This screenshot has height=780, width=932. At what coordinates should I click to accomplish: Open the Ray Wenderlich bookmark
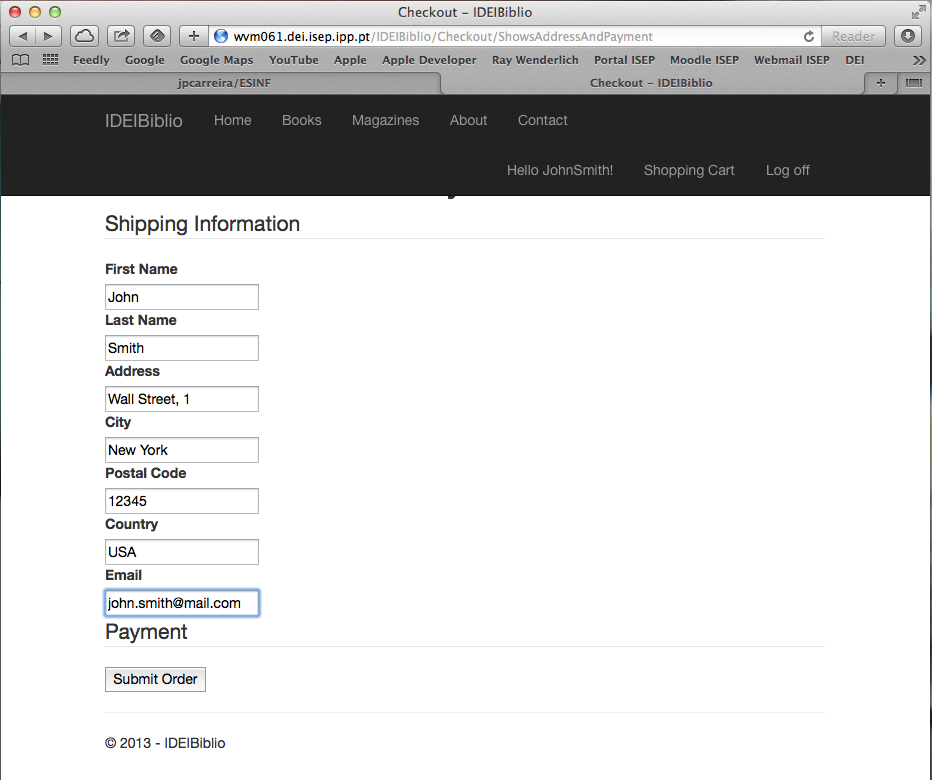pyautogui.click(x=535, y=60)
